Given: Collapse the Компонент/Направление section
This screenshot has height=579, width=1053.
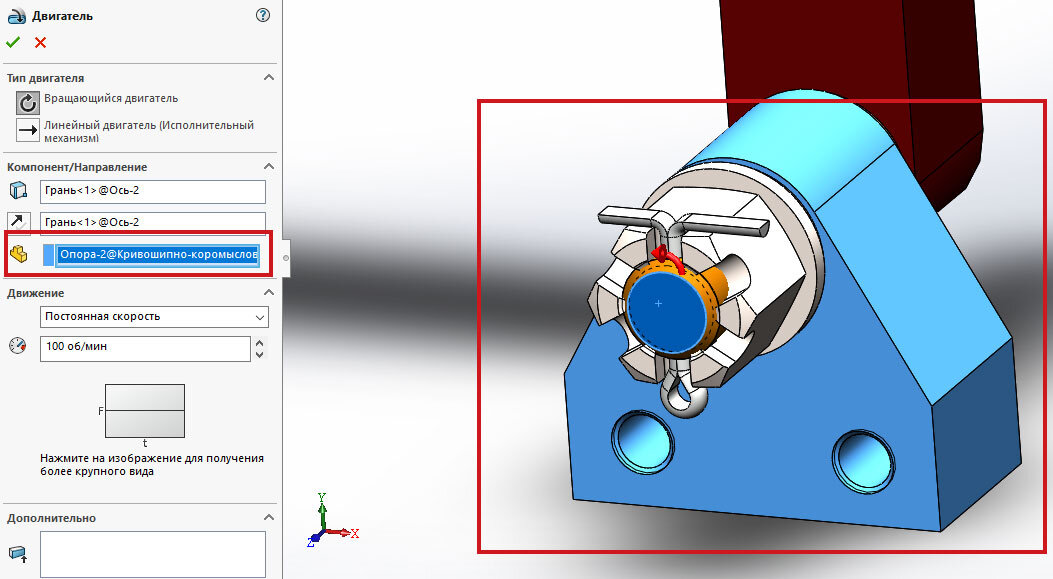Looking at the screenshot, I should pos(268,166).
